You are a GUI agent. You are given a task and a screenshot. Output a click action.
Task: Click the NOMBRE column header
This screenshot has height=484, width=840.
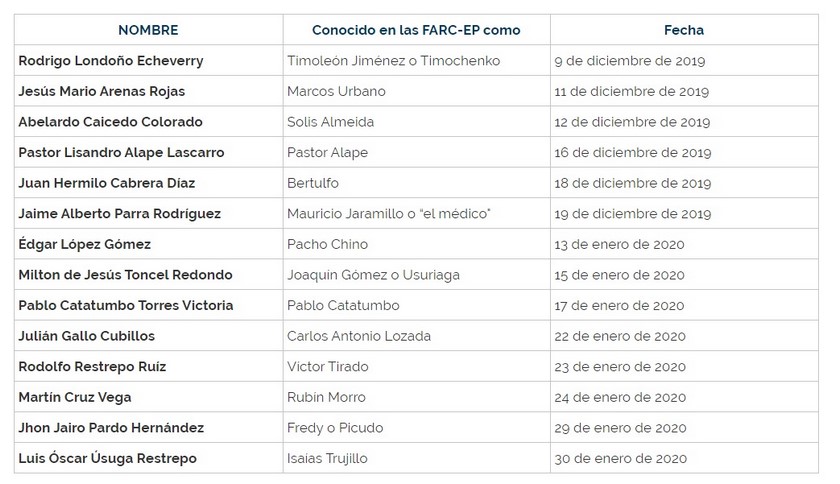(147, 30)
